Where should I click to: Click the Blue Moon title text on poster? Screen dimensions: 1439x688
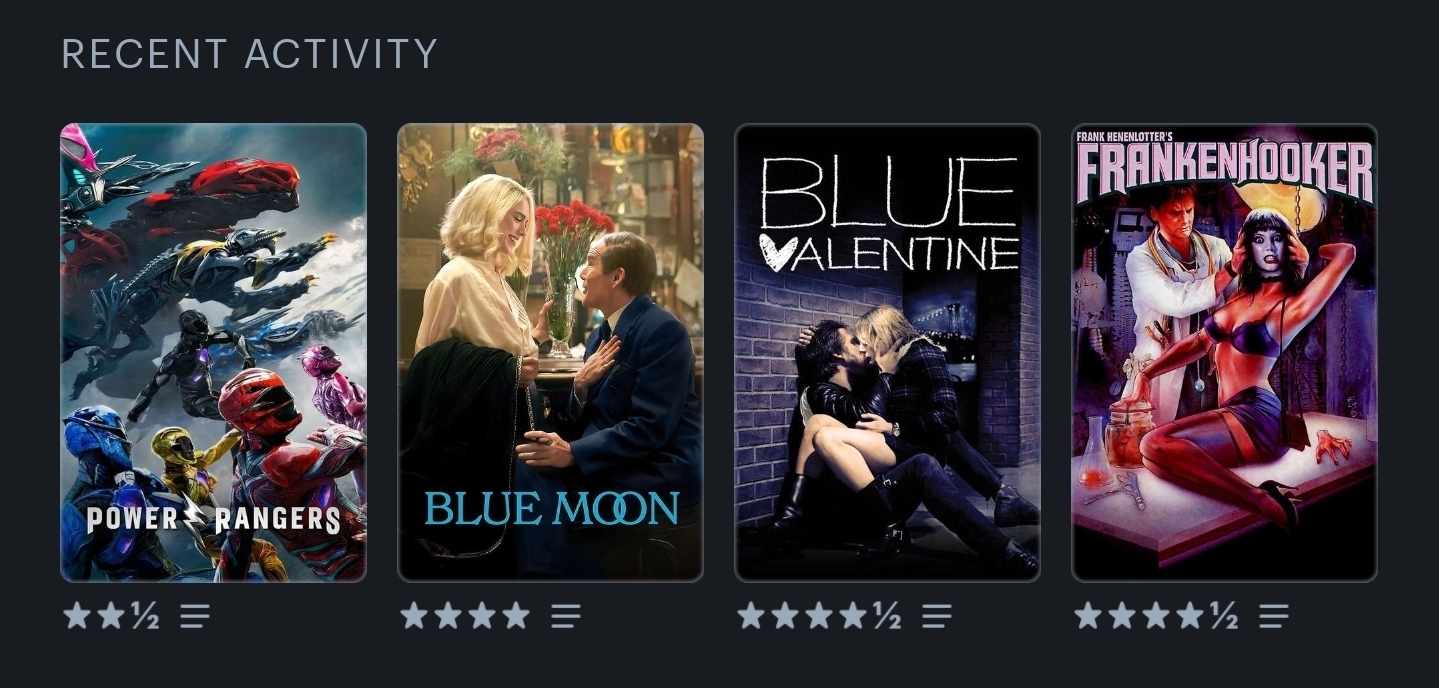coord(551,509)
